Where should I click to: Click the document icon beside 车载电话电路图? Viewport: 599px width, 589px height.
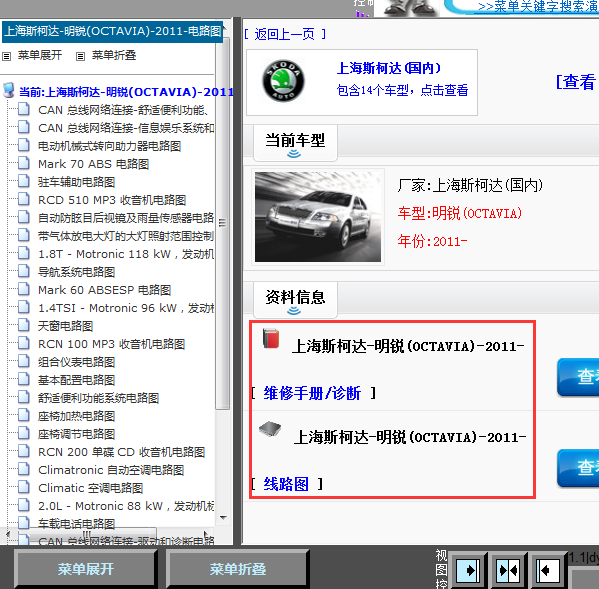point(24,523)
